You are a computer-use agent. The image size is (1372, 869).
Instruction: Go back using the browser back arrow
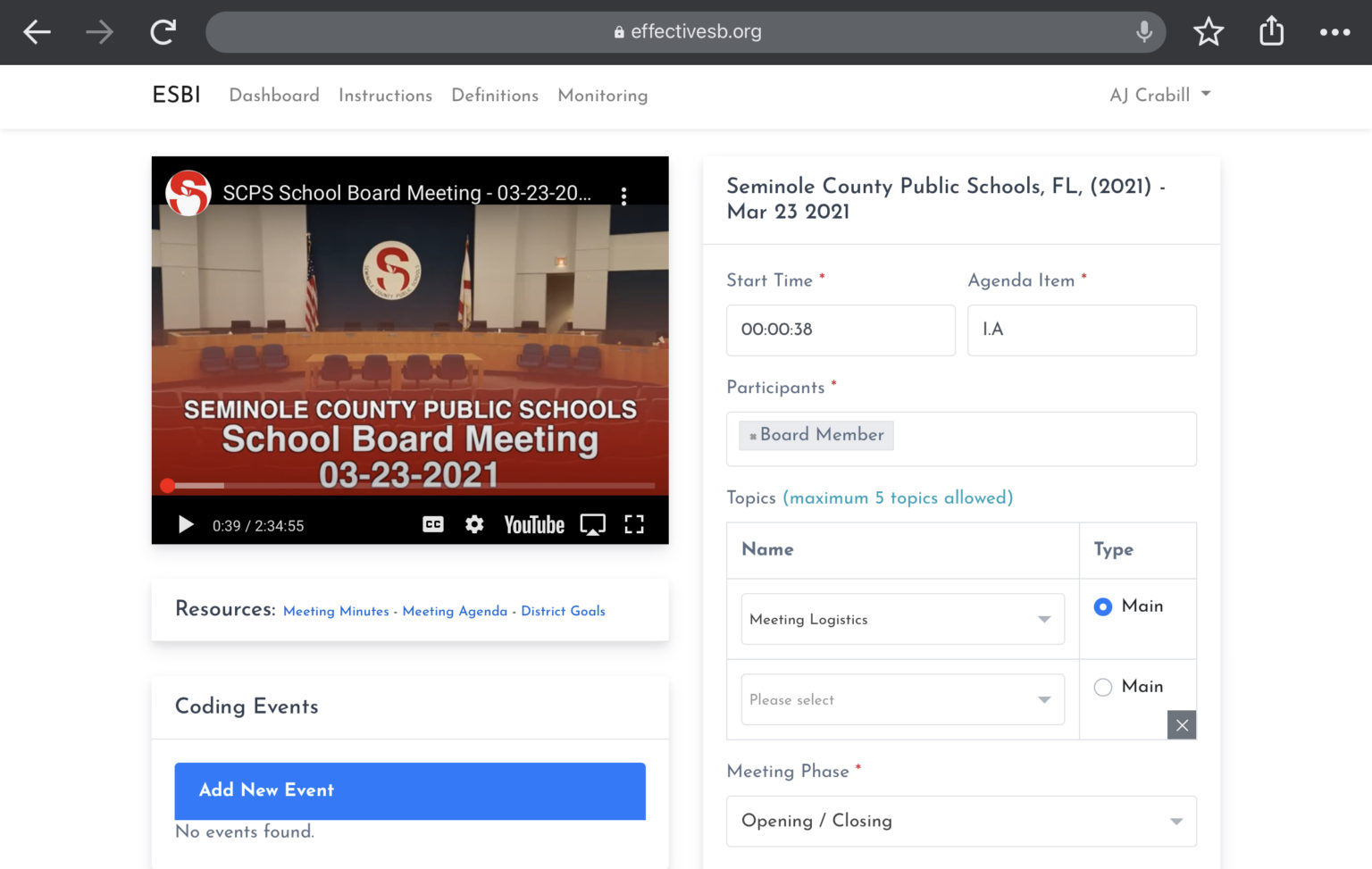click(x=37, y=32)
